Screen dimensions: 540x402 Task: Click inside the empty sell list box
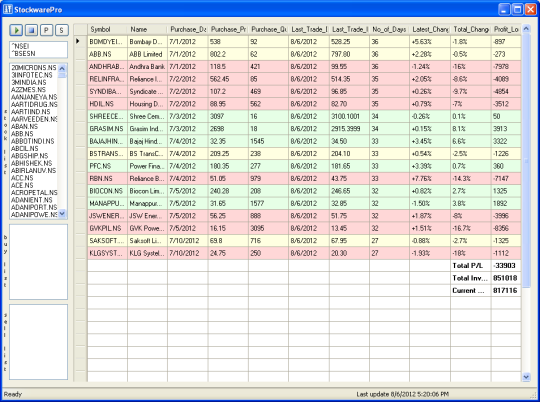pos(38,342)
